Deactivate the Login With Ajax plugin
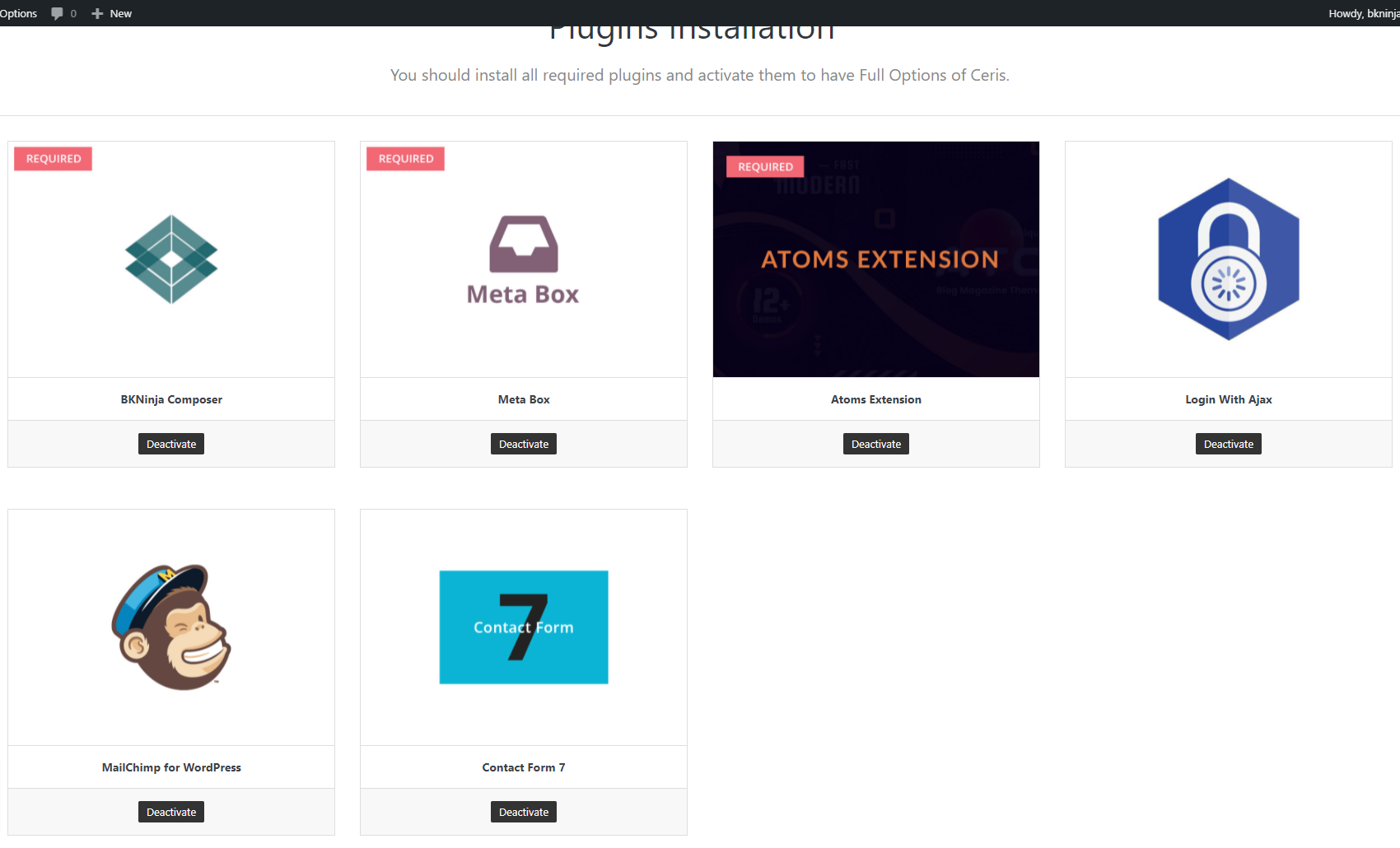 [1229, 444]
